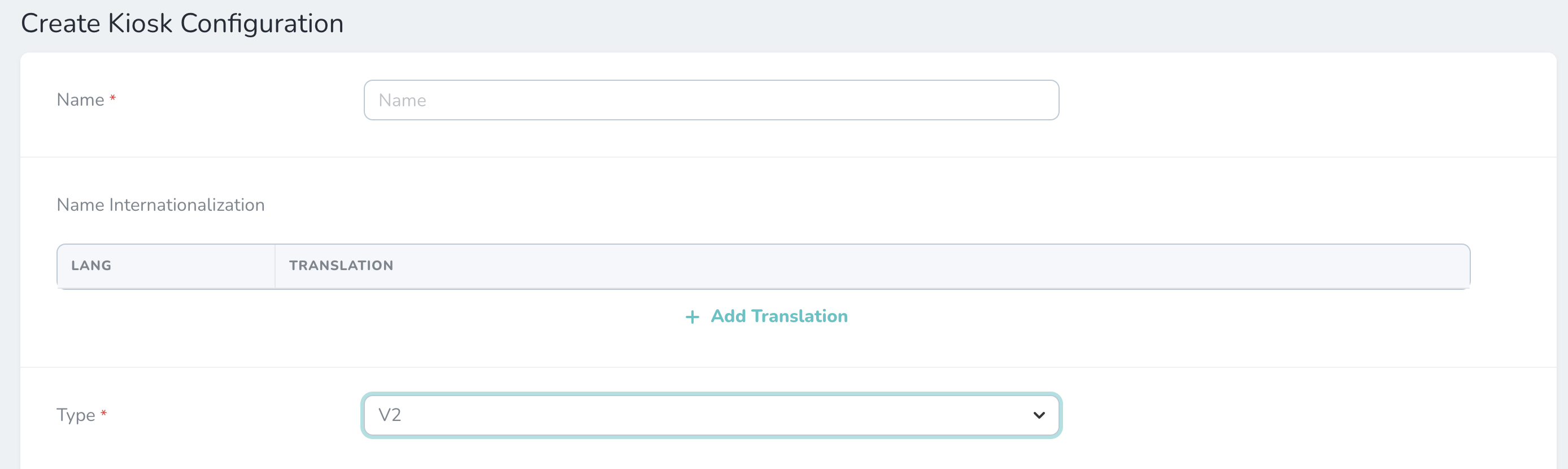
Task: Click the word Add in Add Translation
Action: 728,316
